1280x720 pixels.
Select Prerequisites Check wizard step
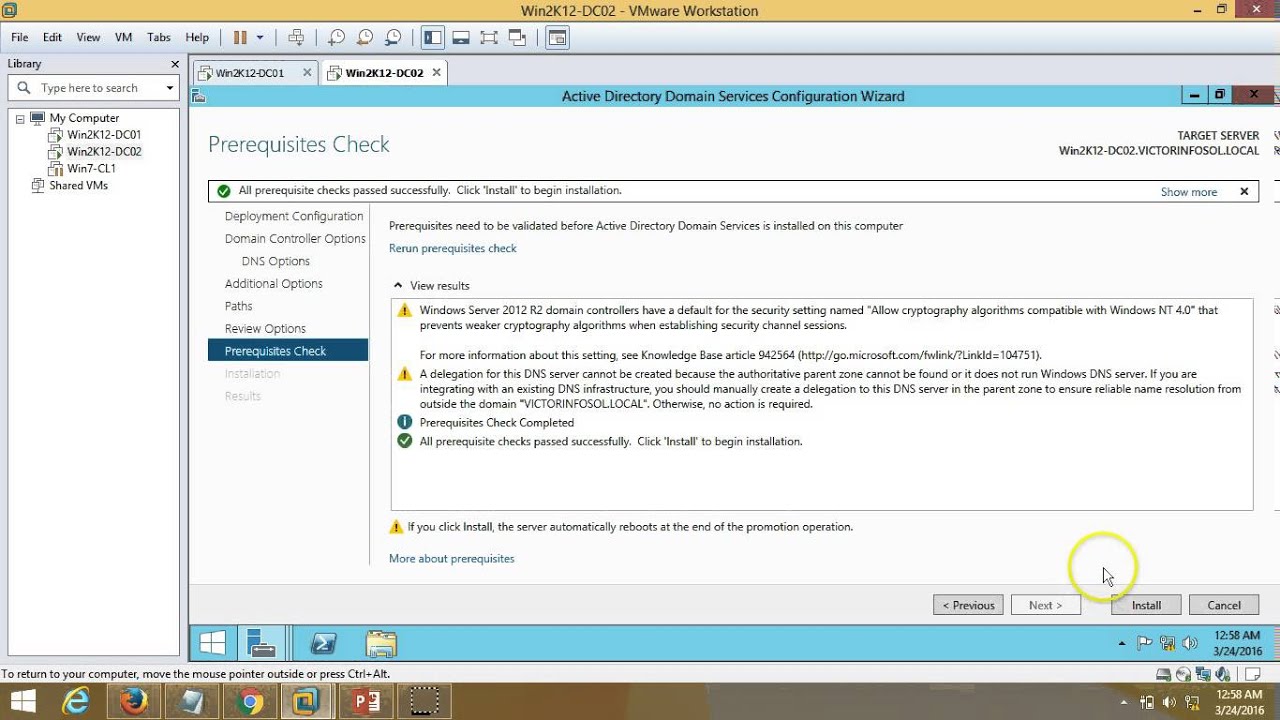click(288, 351)
